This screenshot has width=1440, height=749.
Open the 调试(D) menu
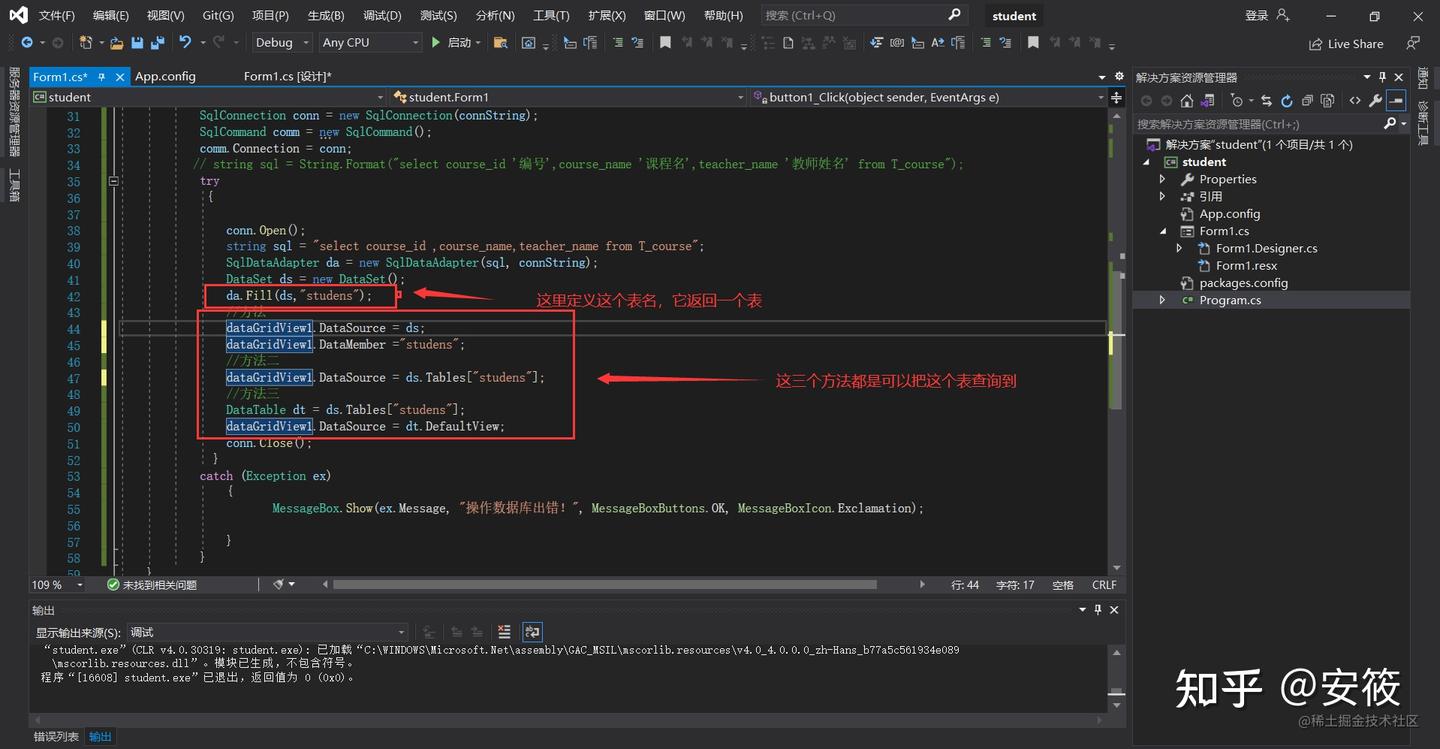click(x=384, y=15)
